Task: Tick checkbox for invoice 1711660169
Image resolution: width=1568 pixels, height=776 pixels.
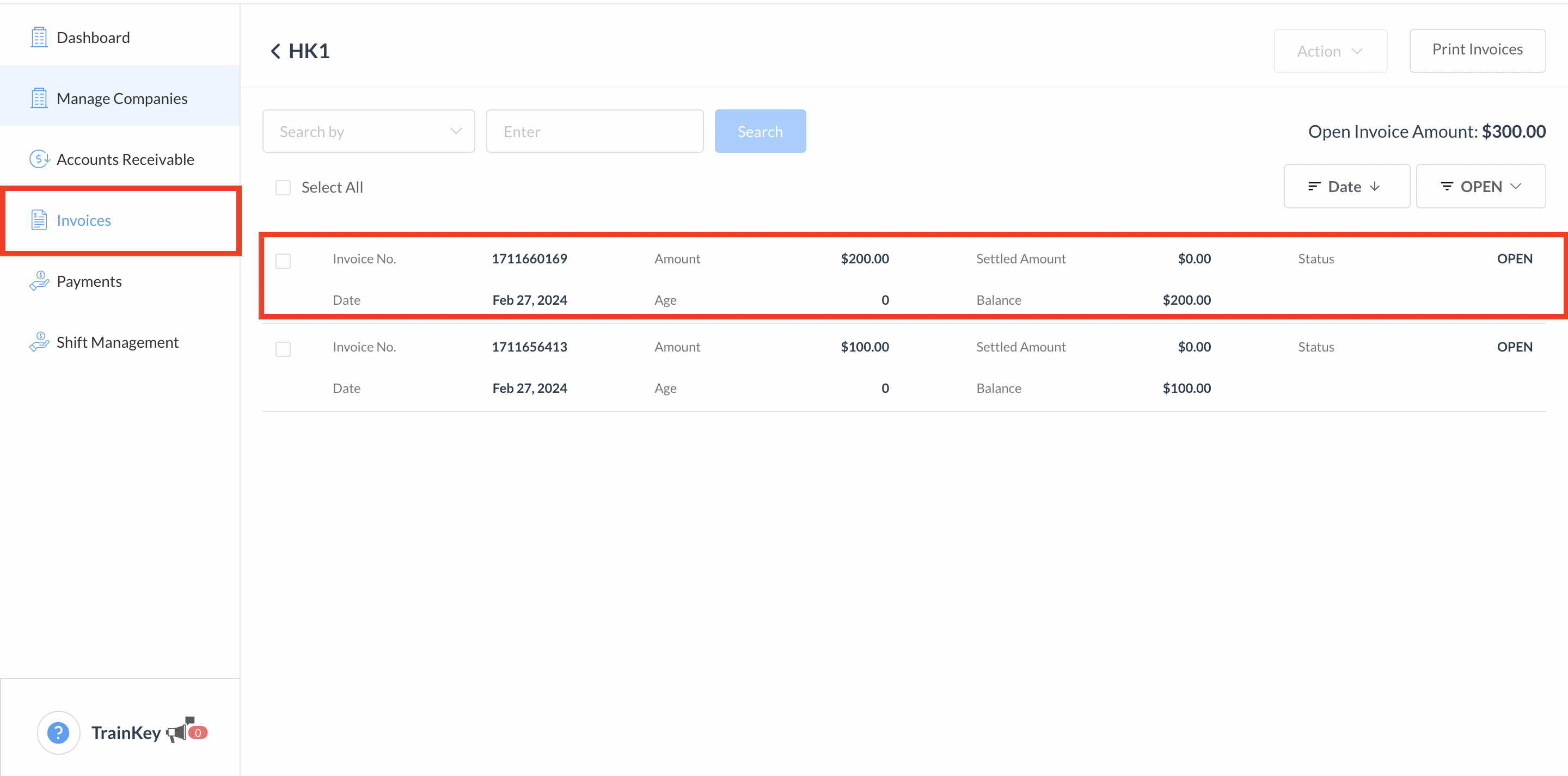Action: point(283,261)
